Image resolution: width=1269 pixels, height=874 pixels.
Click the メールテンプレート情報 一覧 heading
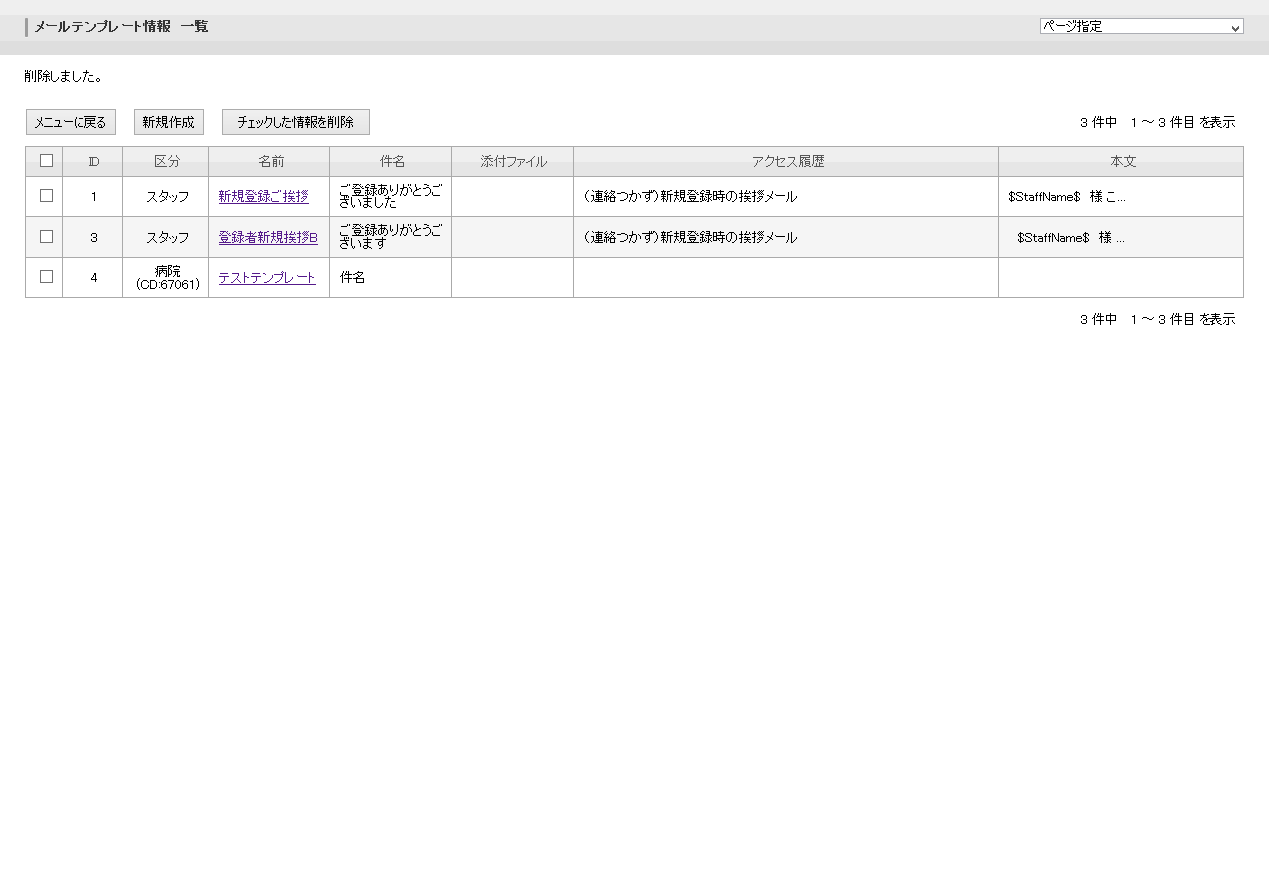pos(121,27)
